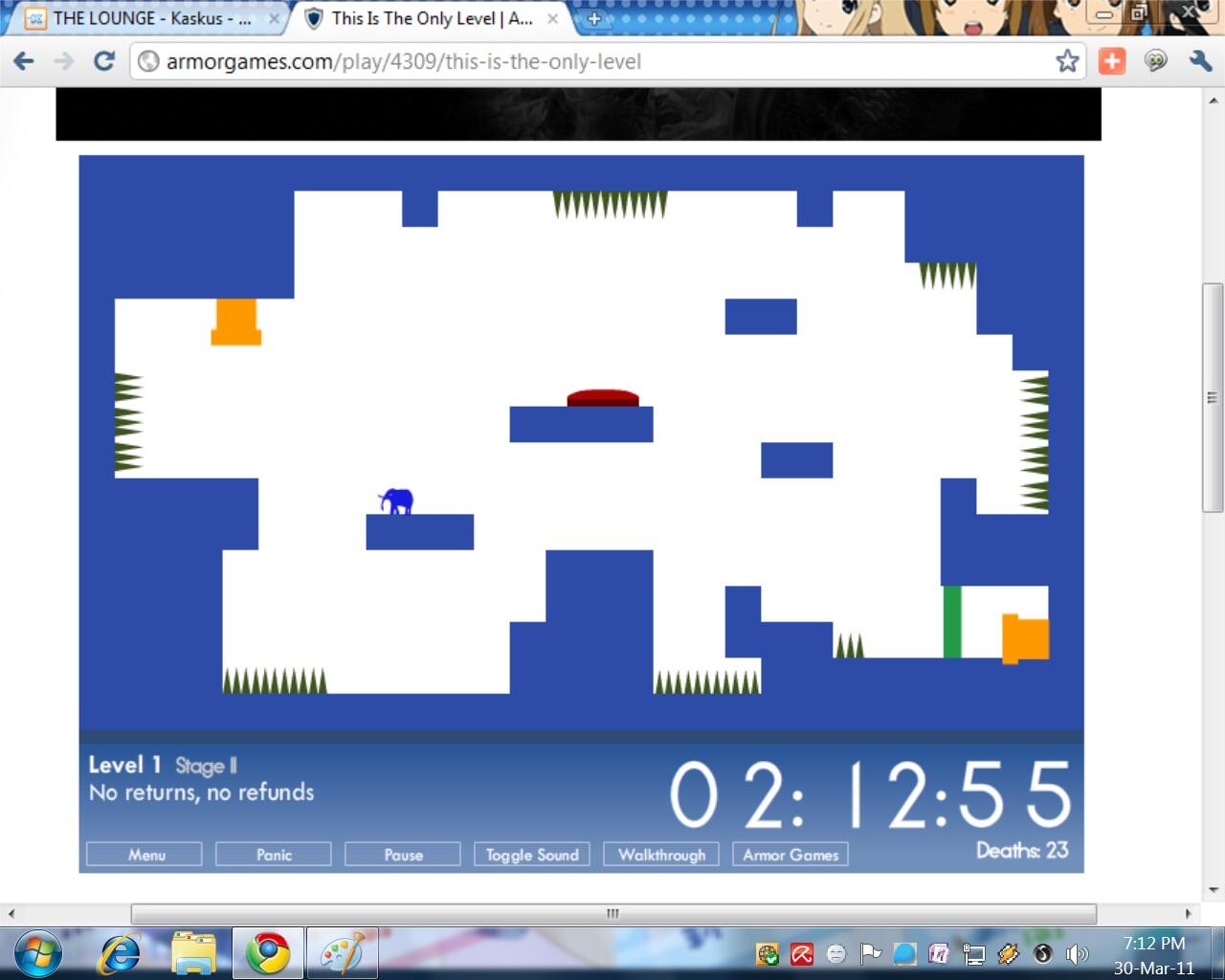Click the armorgames.com address bar
This screenshot has width=1225, height=980.
(609, 61)
